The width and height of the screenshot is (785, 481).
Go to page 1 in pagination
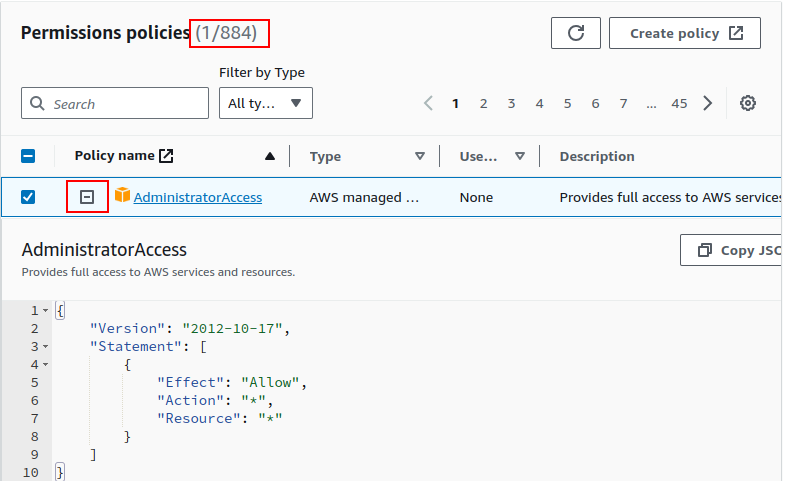455,104
